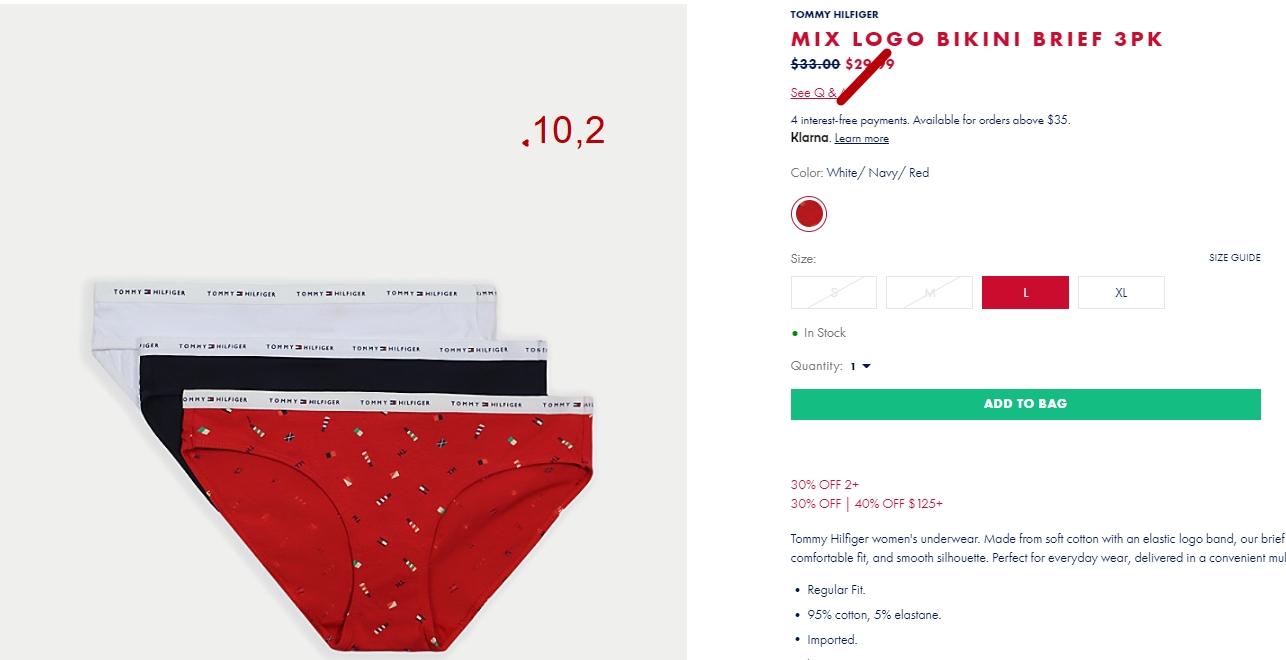This screenshot has height=660, width=1286.
Task: Choose size M option
Action: click(x=930, y=292)
